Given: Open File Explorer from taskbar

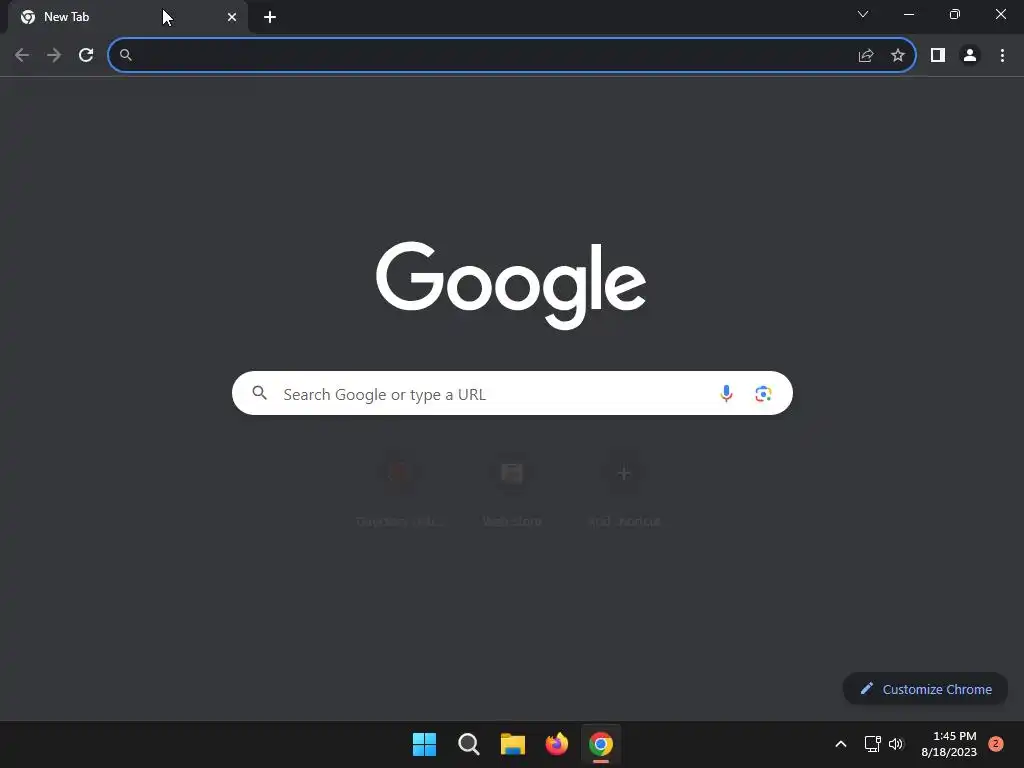Looking at the screenshot, I should click(513, 744).
